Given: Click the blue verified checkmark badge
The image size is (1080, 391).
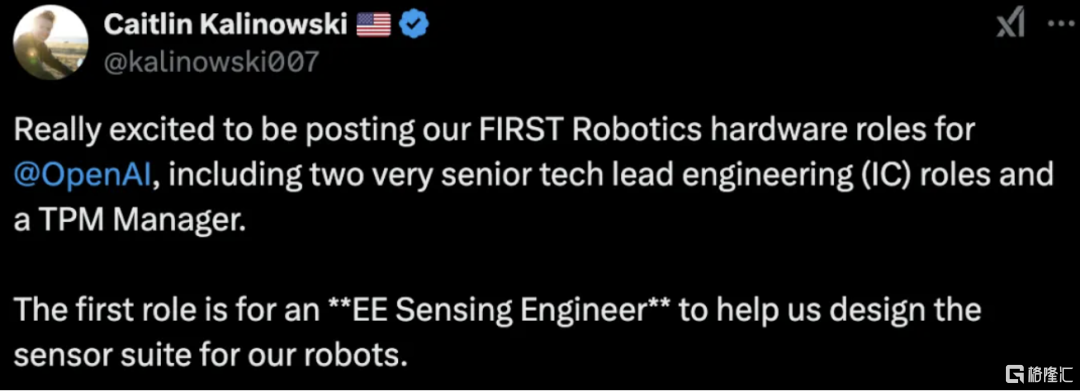Looking at the screenshot, I should click(x=414, y=26).
